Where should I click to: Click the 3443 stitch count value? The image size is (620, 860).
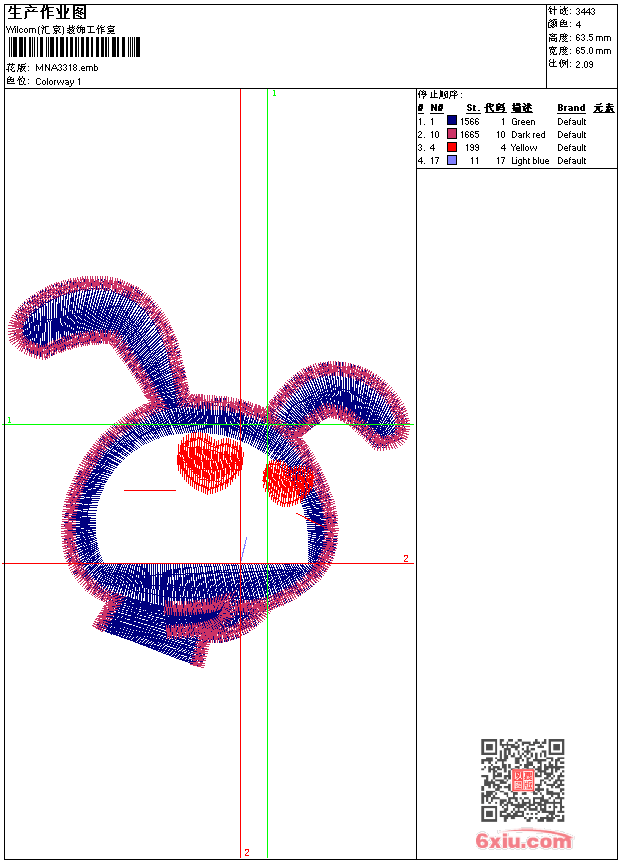pyautogui.click(x=585, y=12)
